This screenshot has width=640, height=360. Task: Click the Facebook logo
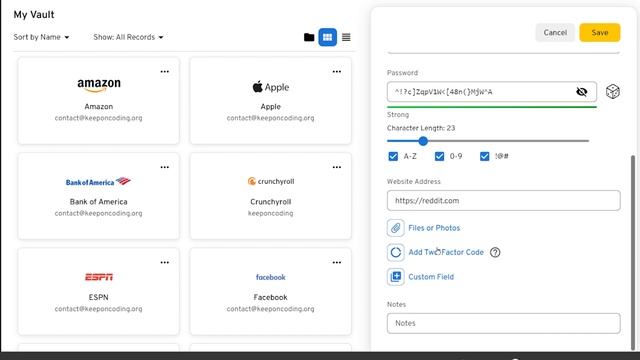pyautogui.click(x=271, y=277)
